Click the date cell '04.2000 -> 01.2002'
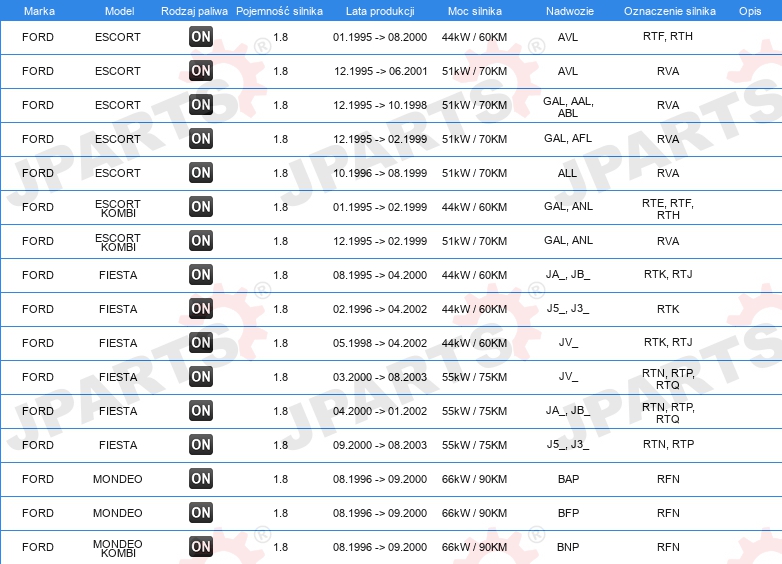The width and height of the screenshot is (782, 564). pos(380,411)
